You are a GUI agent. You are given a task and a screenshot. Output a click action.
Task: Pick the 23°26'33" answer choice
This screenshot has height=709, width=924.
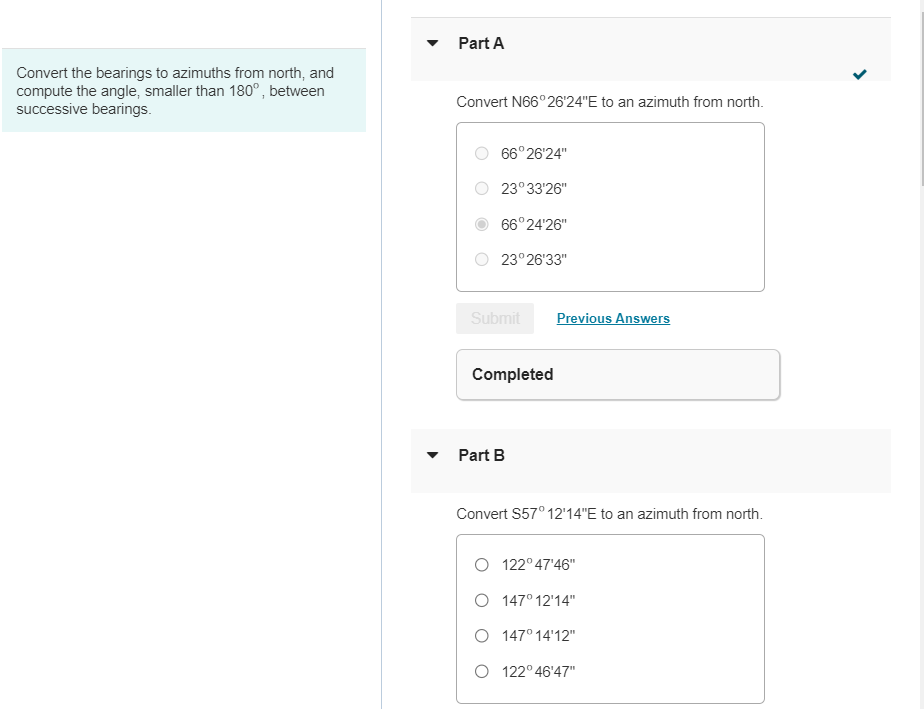point(481,259)
